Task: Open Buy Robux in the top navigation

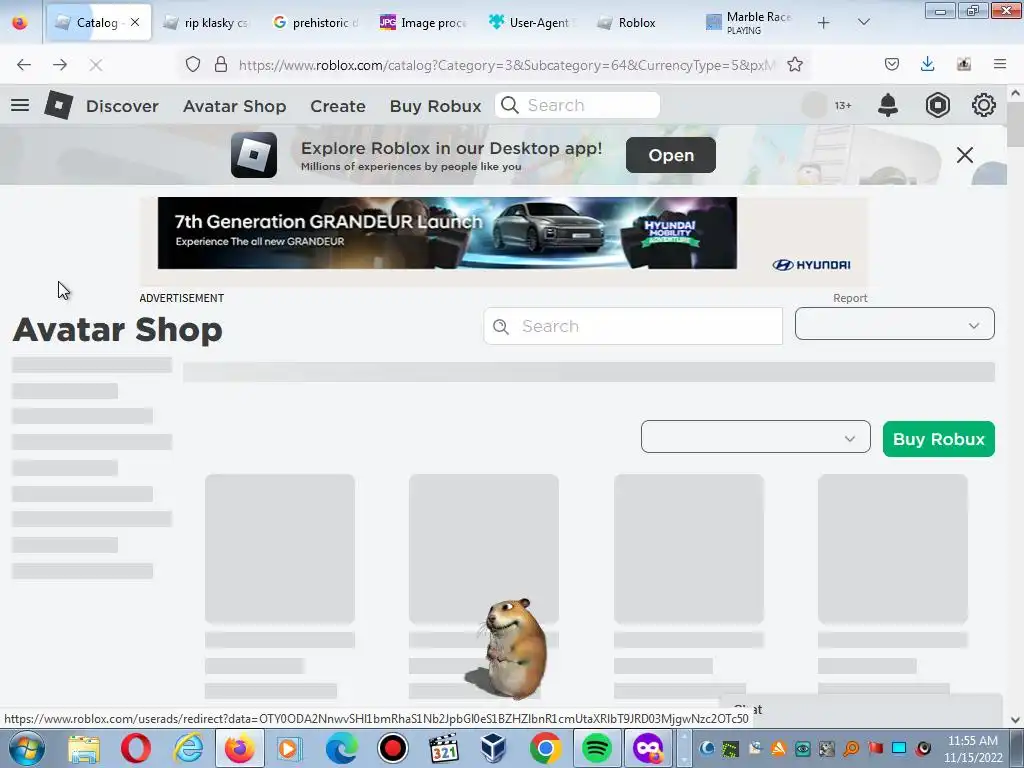Action: click(436, 106)
